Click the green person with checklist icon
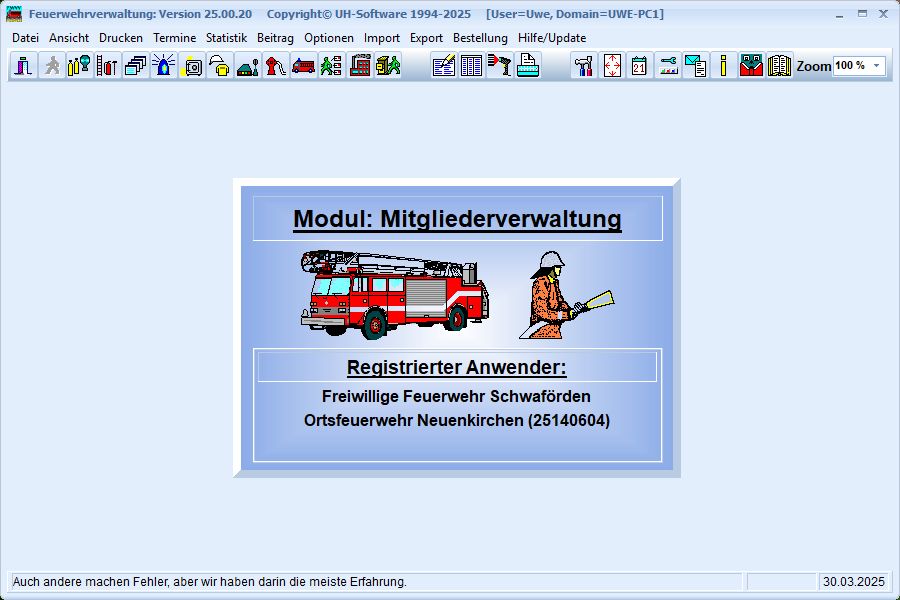The height and width of the screenshot is (600, 900). 332,65
